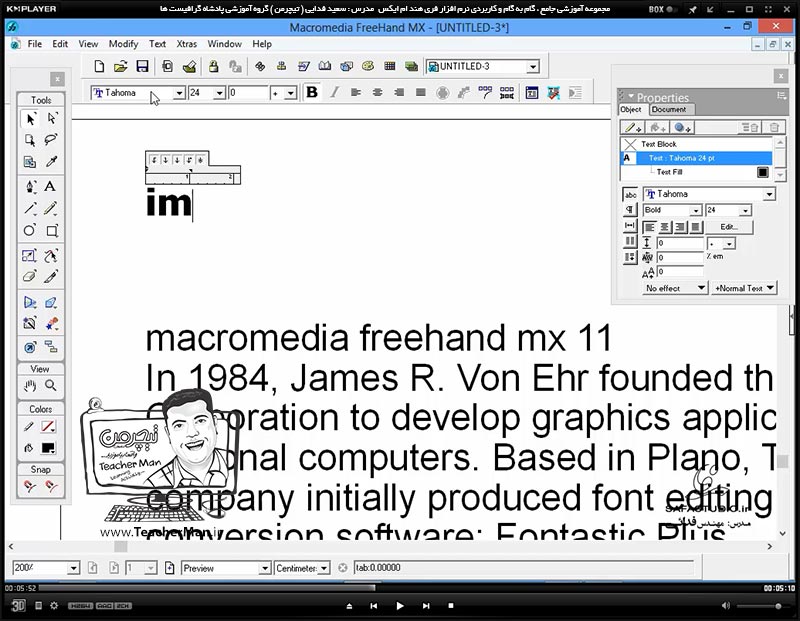Viewport: 800px width, 621px height.
Task: Save document with floppy disk icon
Action: tap(142, 66)
